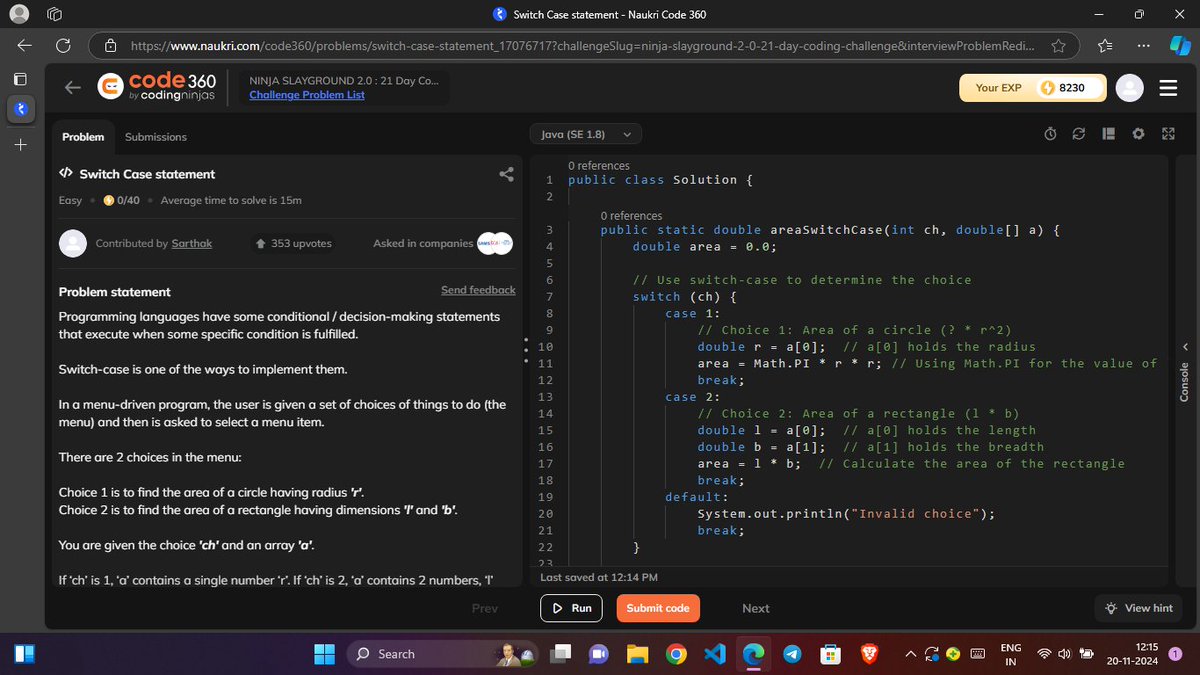Open Google Chrome from taskbar
Screen dimensions: 1200x675
pyautogui.click(x=676, y=654)
